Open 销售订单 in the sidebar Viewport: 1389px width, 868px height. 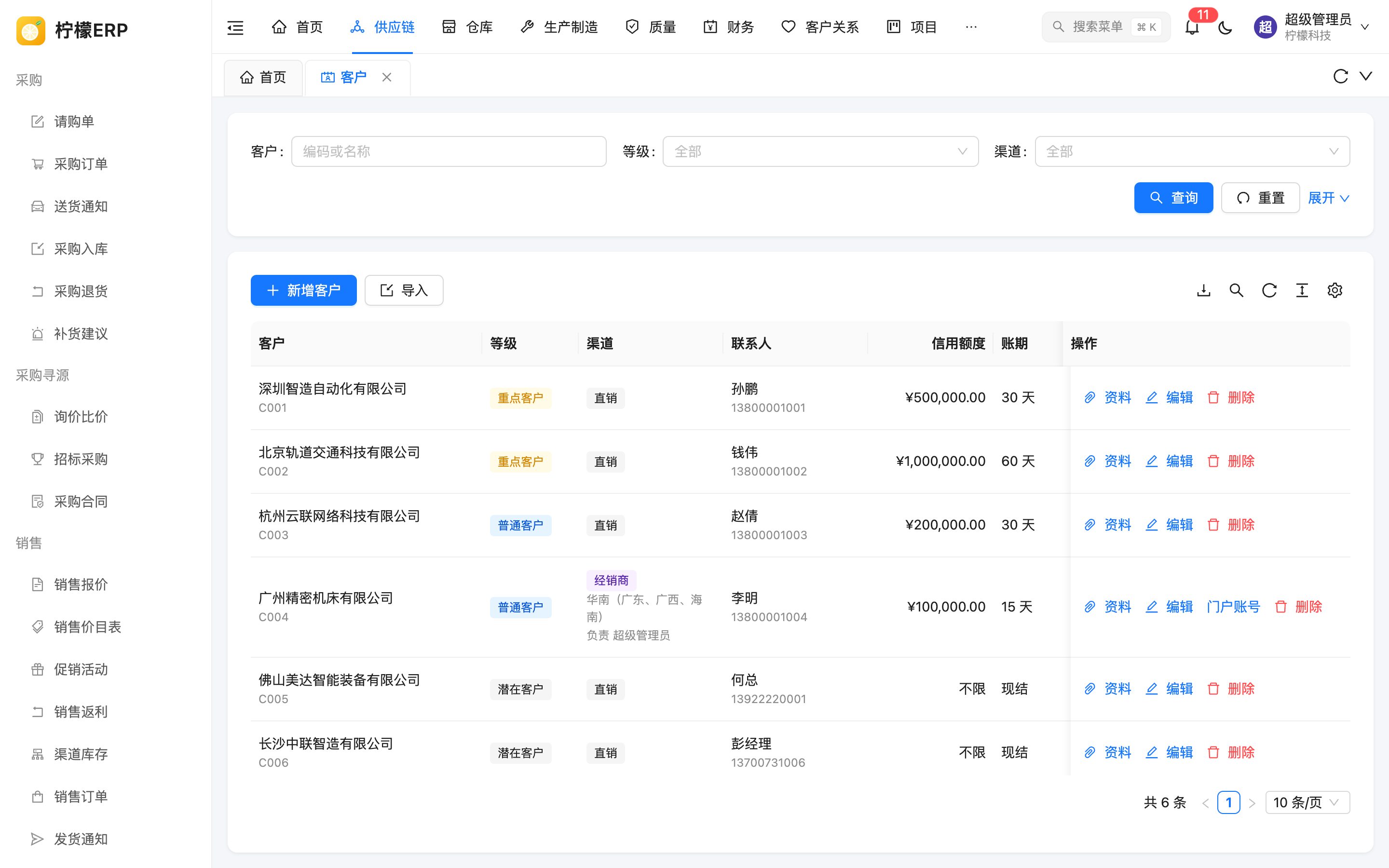tap(106, 797)
